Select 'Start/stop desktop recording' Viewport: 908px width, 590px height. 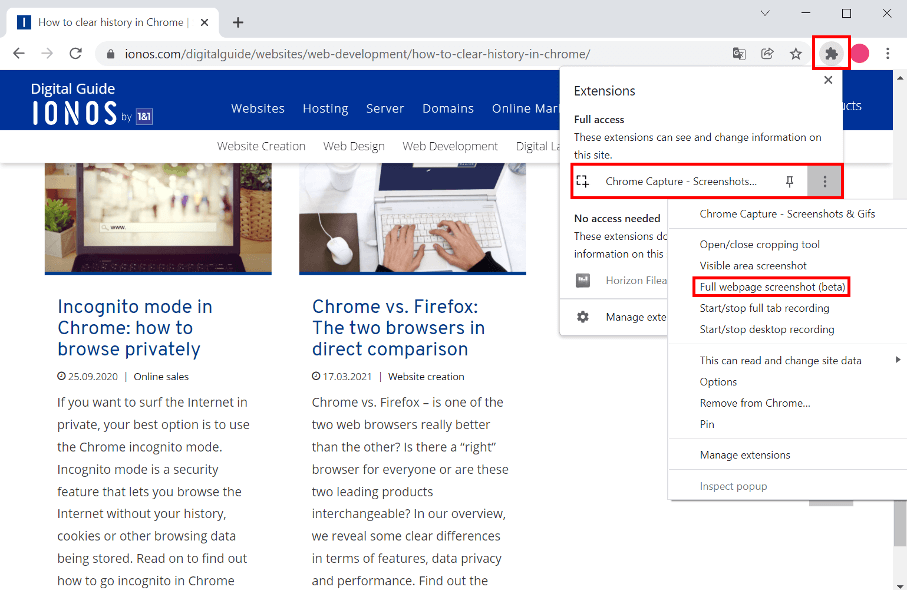click(x=767, y=329)
